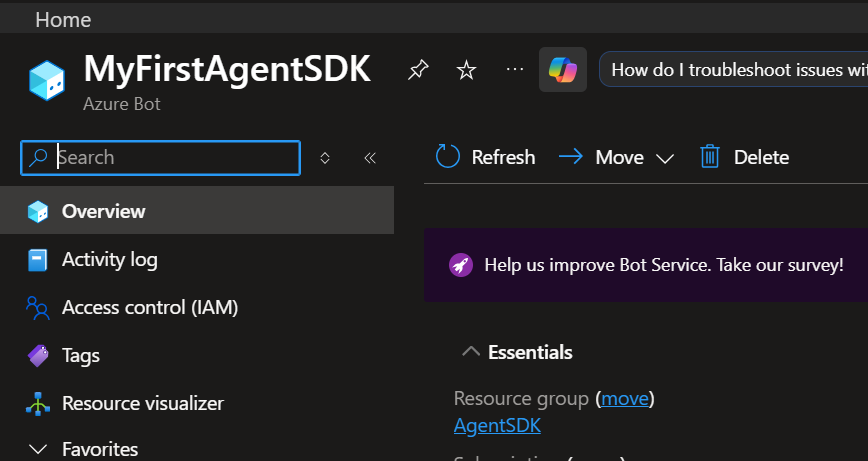The height and width of the screenshot is (461, 868).
Task: Click the troubleshoot issues Copilot suggestion
Action: (x=733, y=70)
